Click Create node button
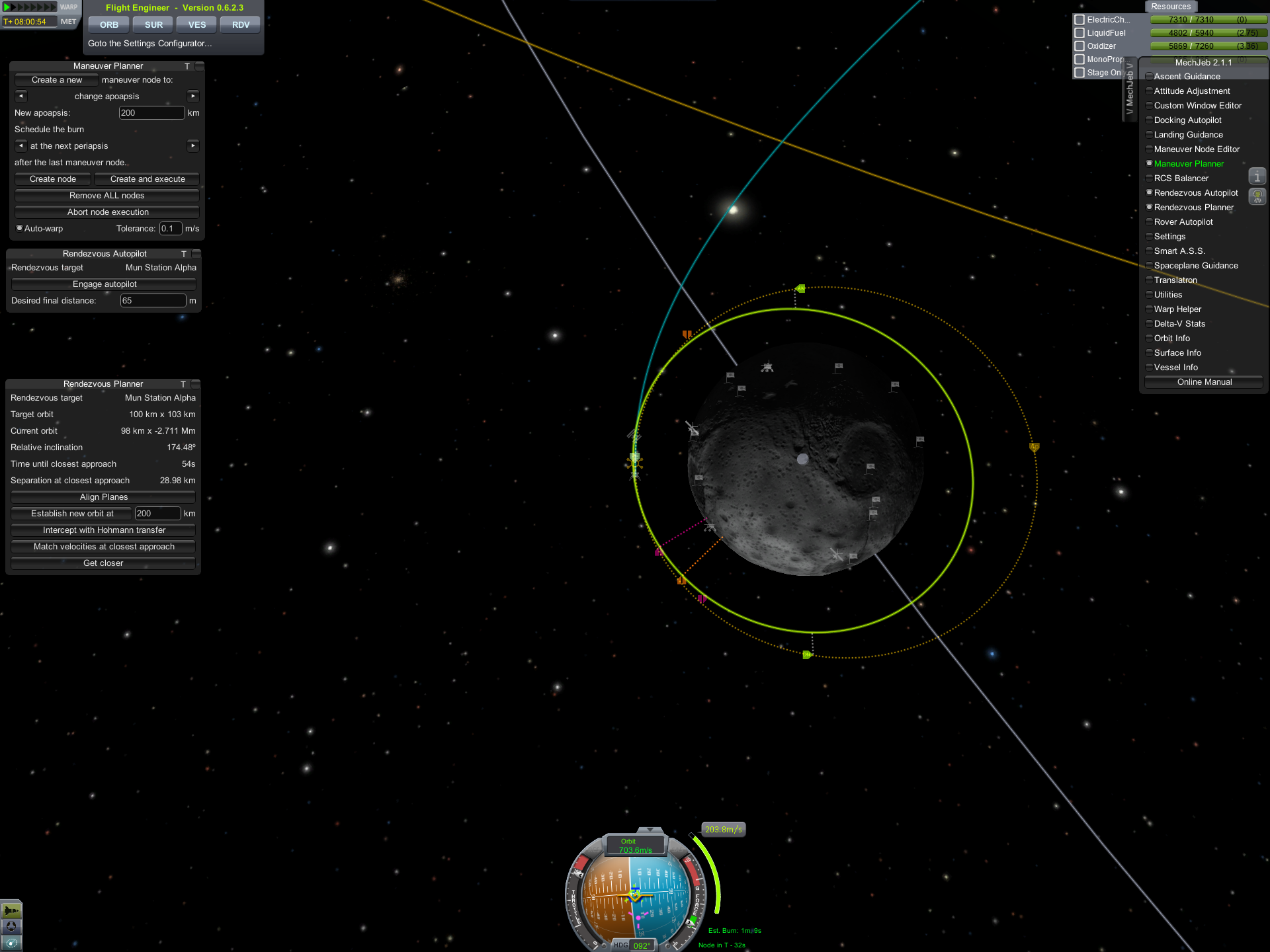The height and width of the screenshot is (952, 1270). pyautogui.click(x=53, y=179)
